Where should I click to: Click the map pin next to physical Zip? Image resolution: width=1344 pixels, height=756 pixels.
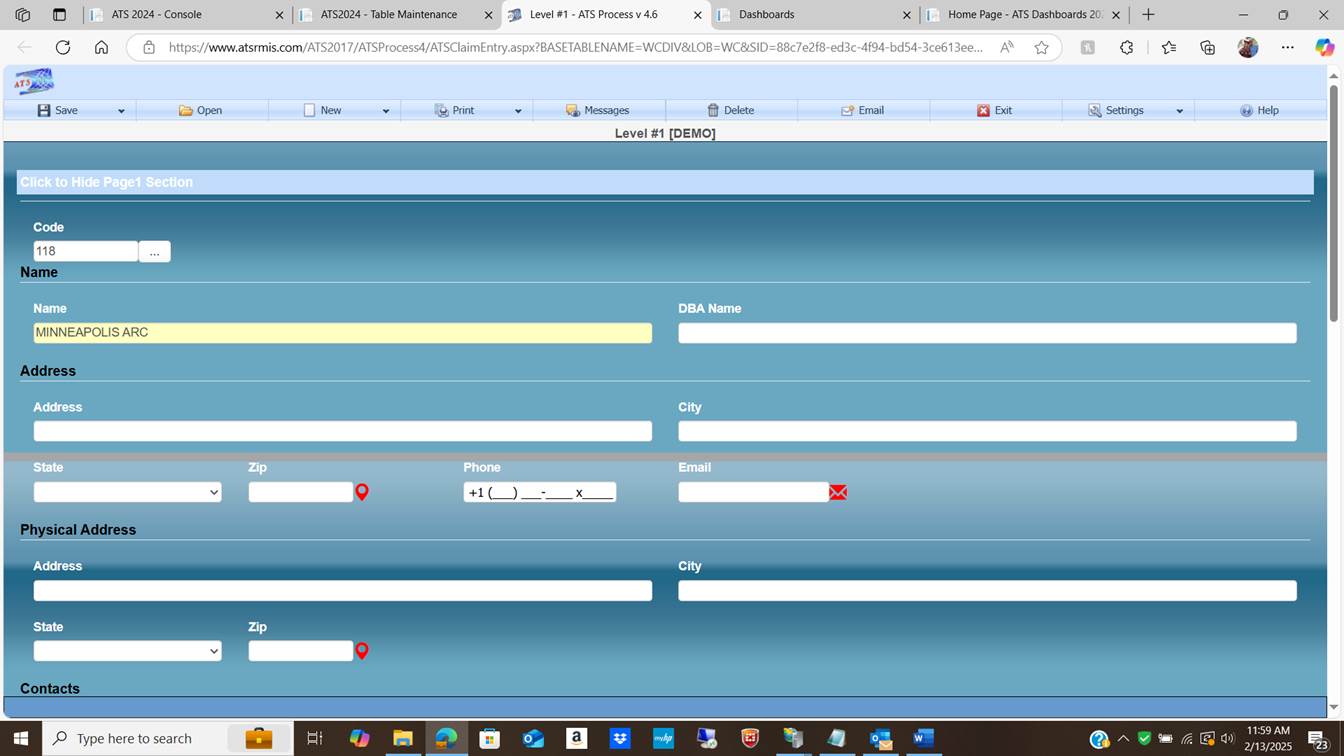pos(362,651)
